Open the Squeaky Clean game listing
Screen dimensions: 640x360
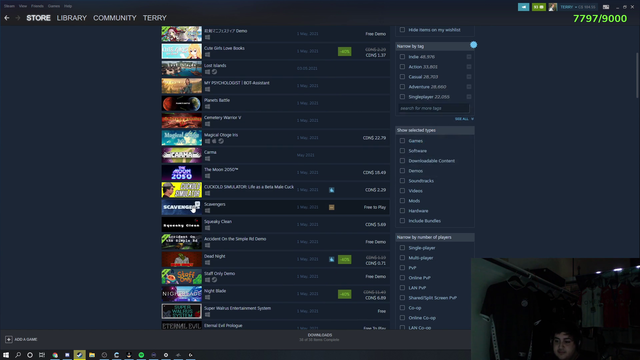click(x=276, y=224)
